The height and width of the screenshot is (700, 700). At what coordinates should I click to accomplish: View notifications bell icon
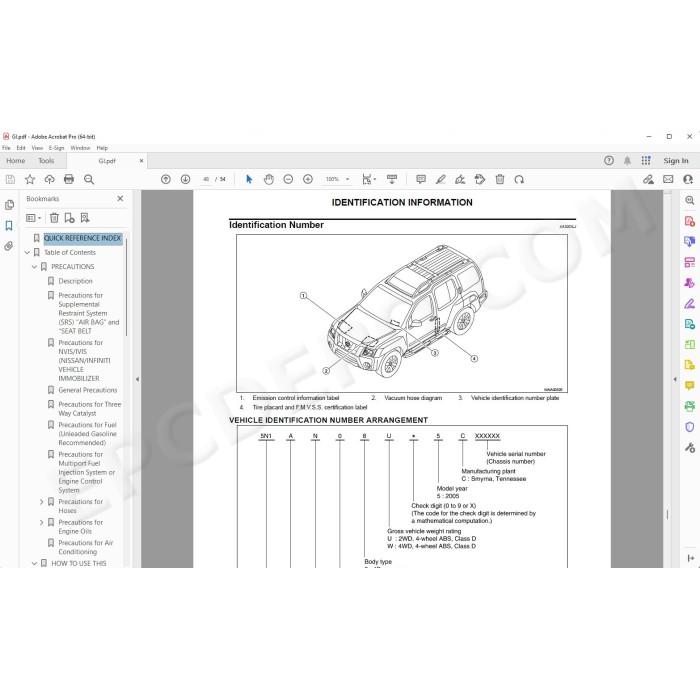click(x=627, y=161)
